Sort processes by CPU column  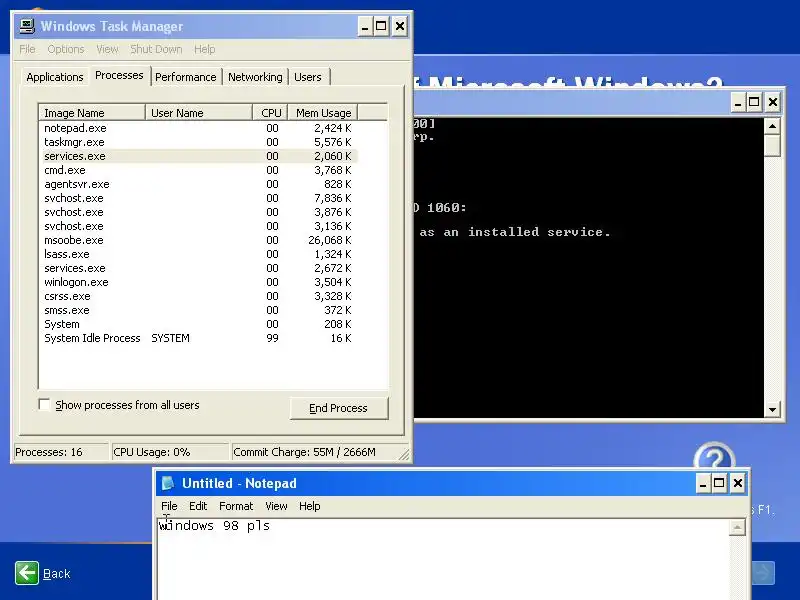pos(270,113)
